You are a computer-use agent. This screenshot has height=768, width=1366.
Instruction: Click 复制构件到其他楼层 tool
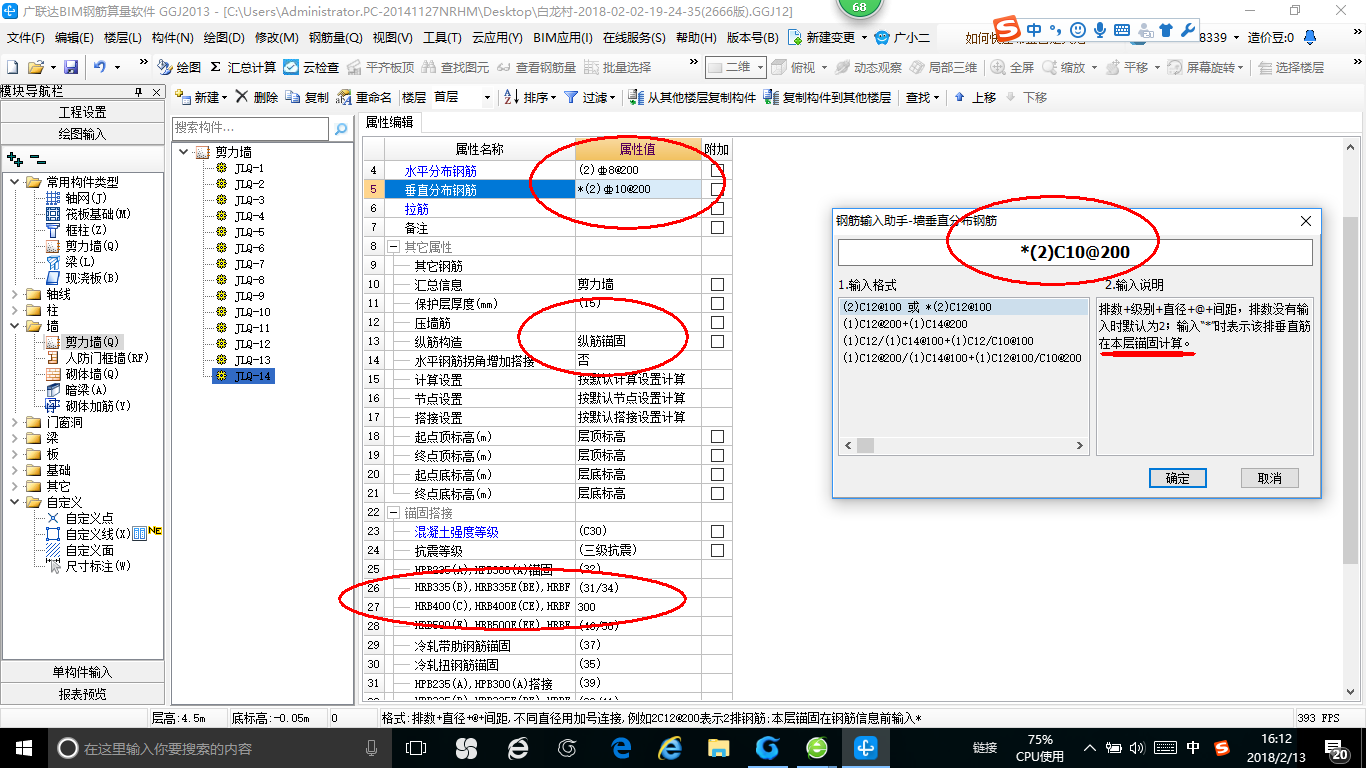827,97
